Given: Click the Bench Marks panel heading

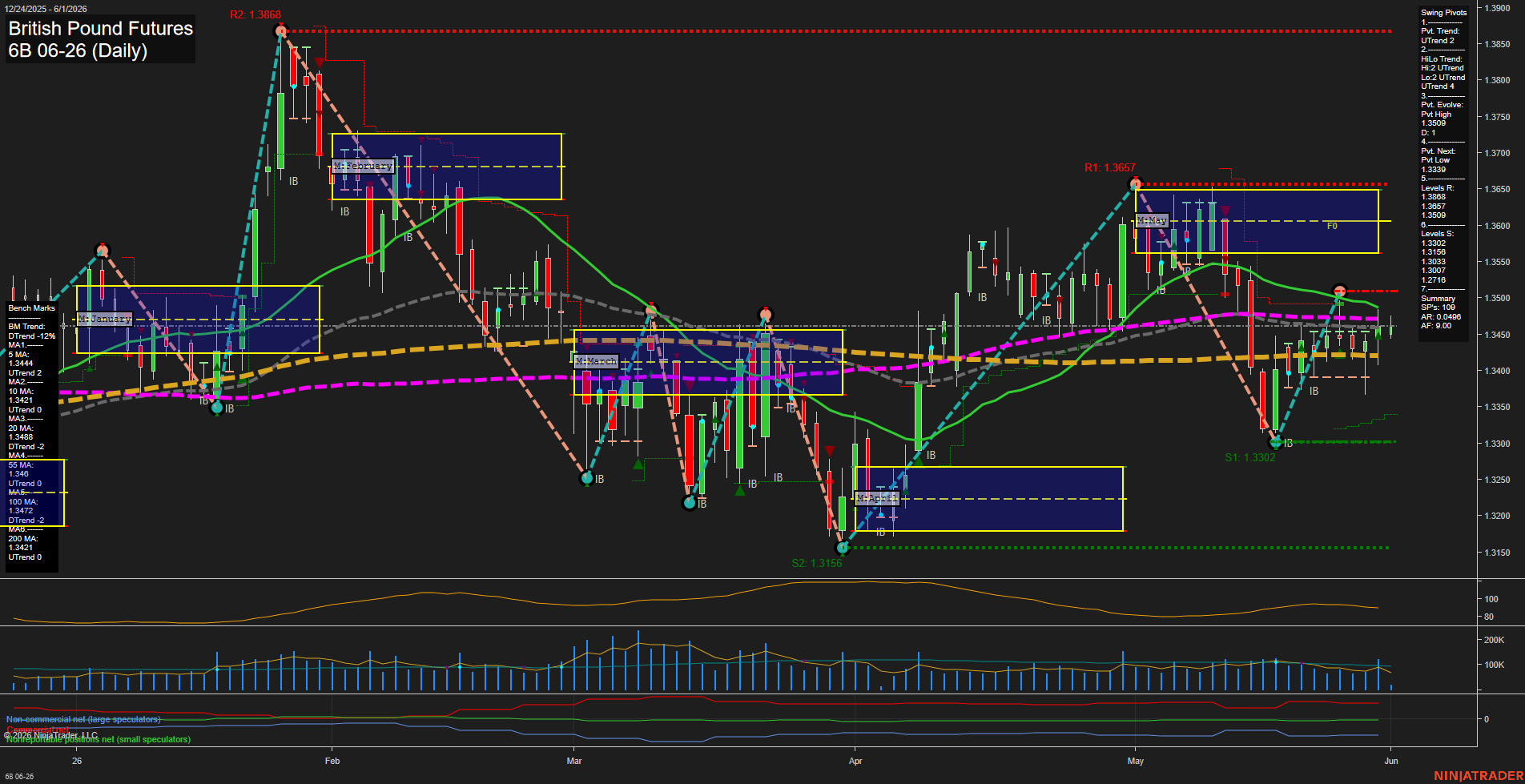Looking at the screenshot, I should point(32,308).
